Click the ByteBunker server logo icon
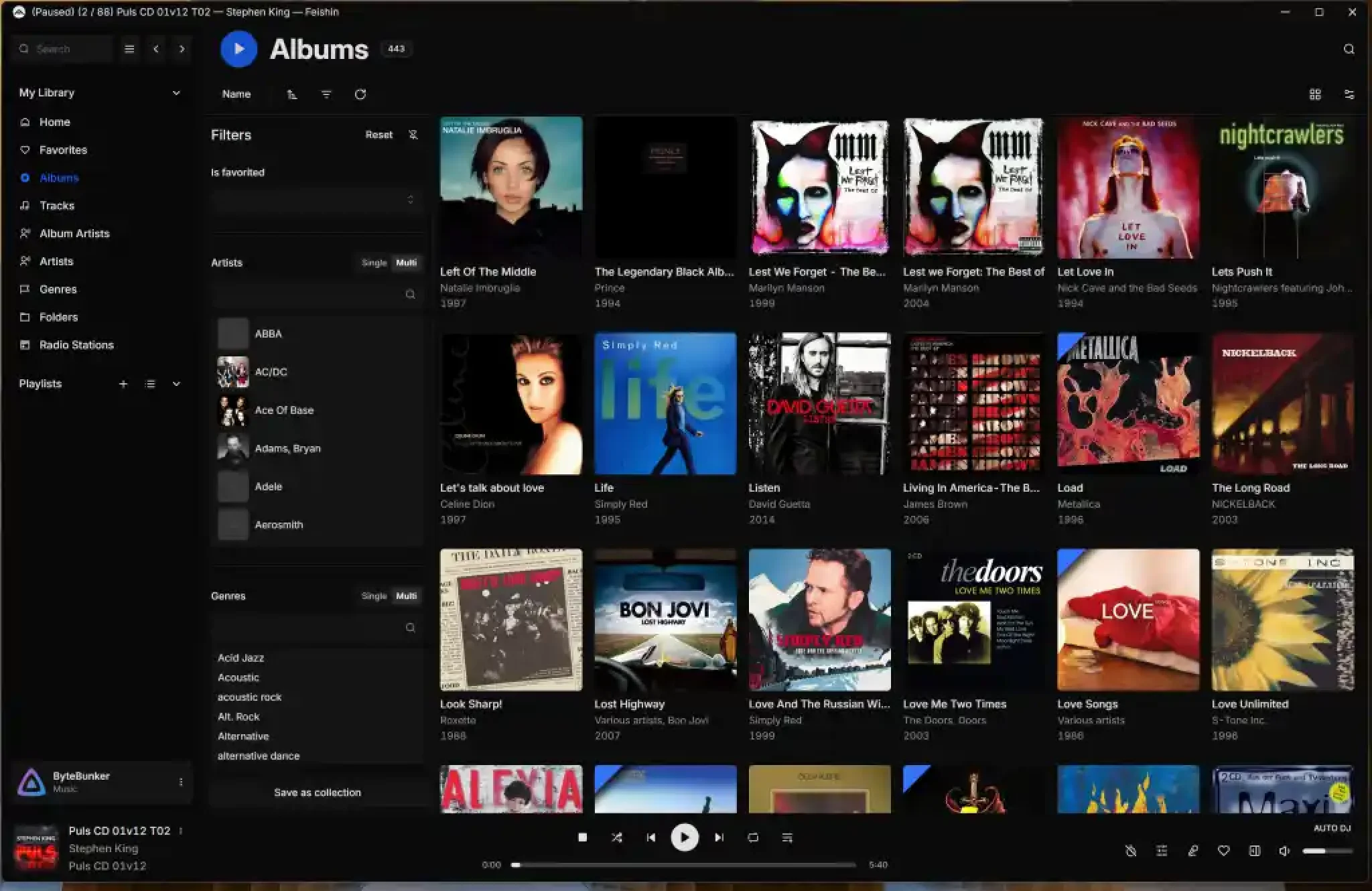The height and width of the screenshot is (891, 1372). click(x=31, y=782)
